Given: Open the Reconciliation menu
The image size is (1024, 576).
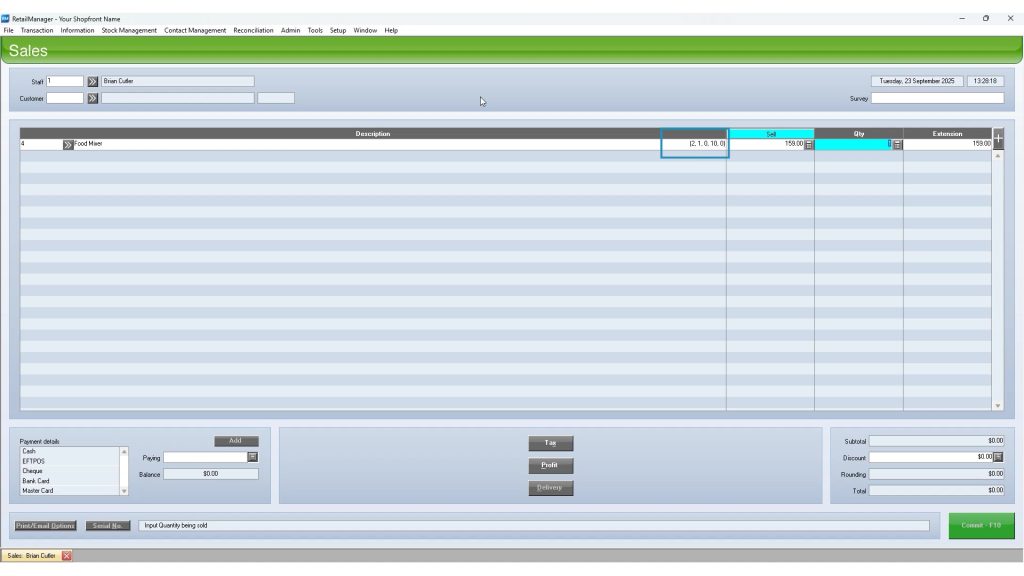Looking at the screenshot, I should [253, 30].
